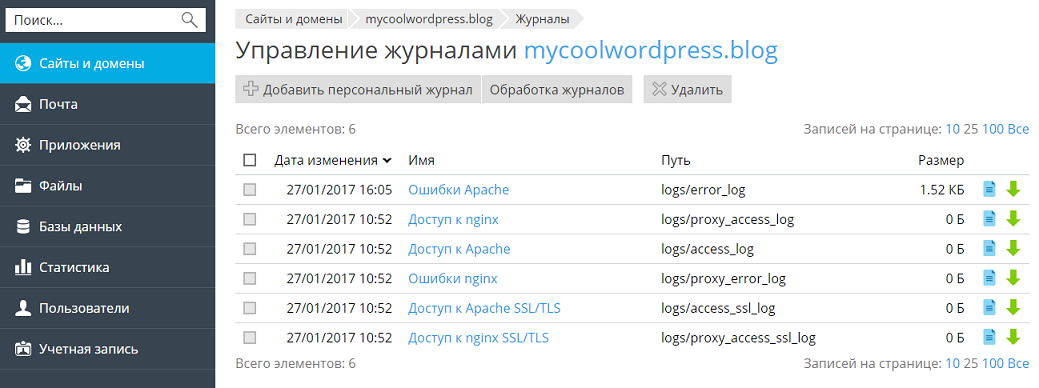Open the Файлы sidebar section
1039x388 pixels.
pos(107,186)
